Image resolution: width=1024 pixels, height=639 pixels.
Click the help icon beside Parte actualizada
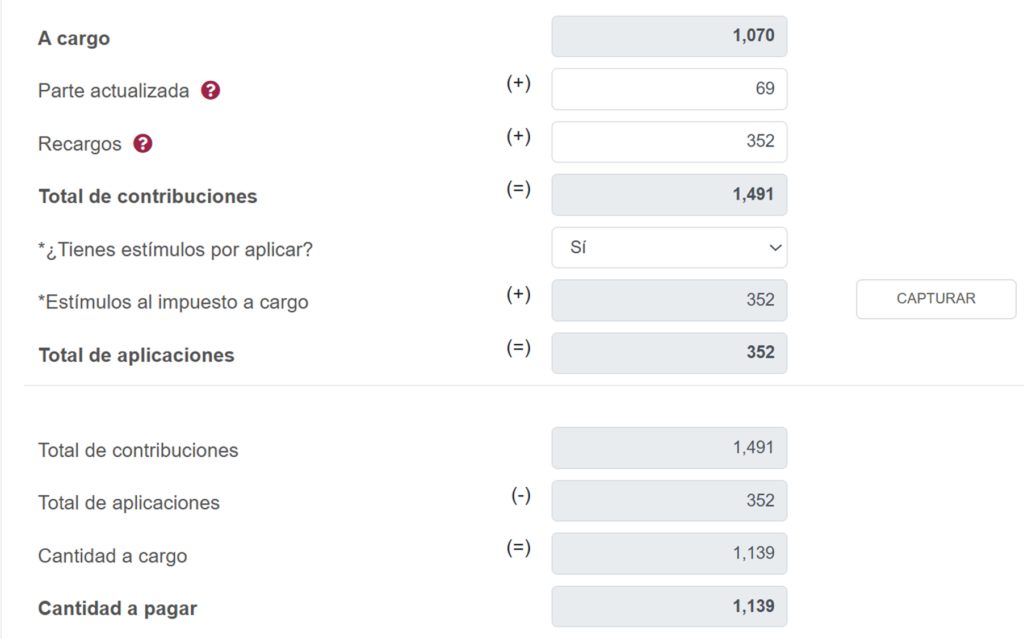[x=210, y=90]
